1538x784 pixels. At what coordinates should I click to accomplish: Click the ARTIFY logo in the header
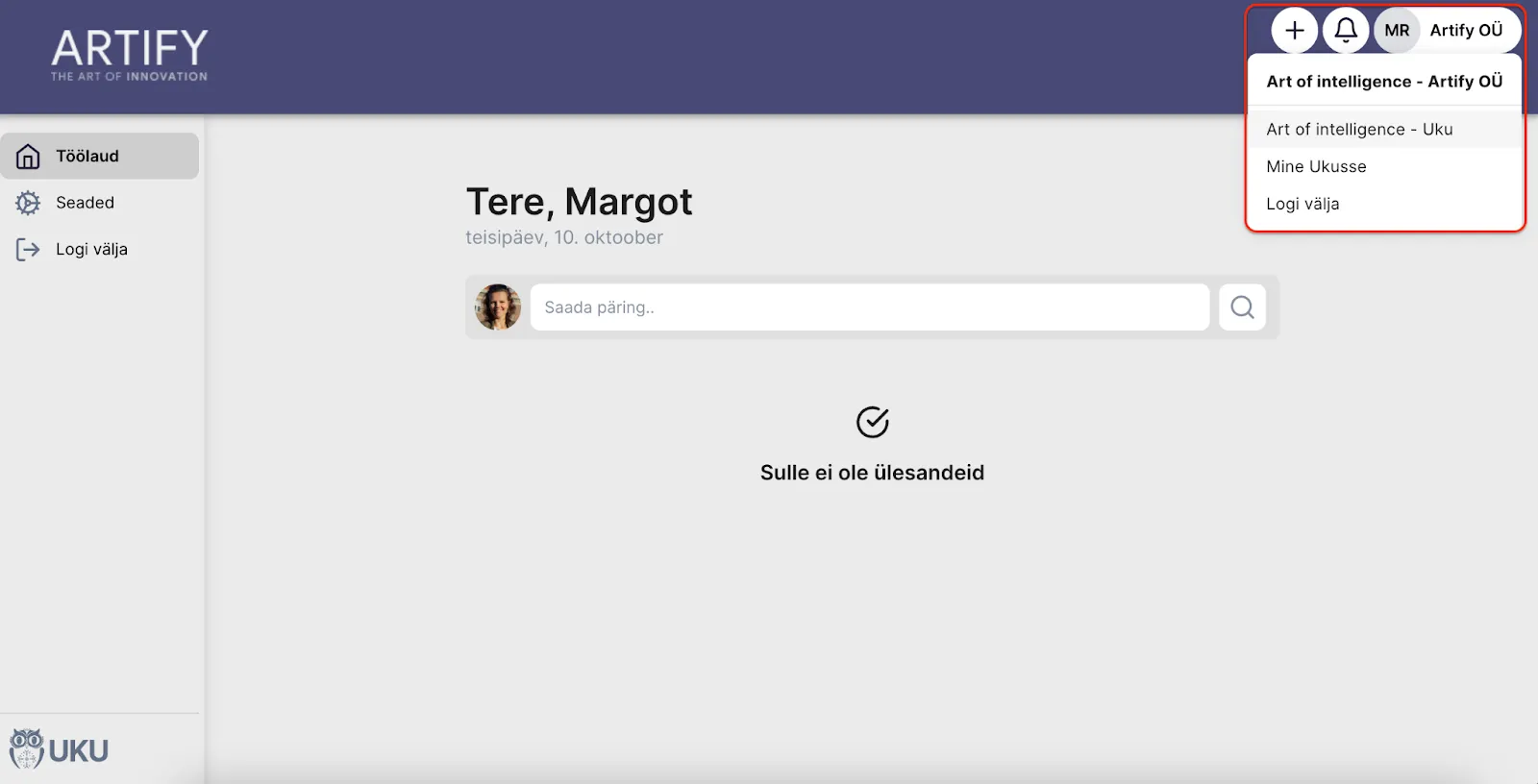[130, 55]
